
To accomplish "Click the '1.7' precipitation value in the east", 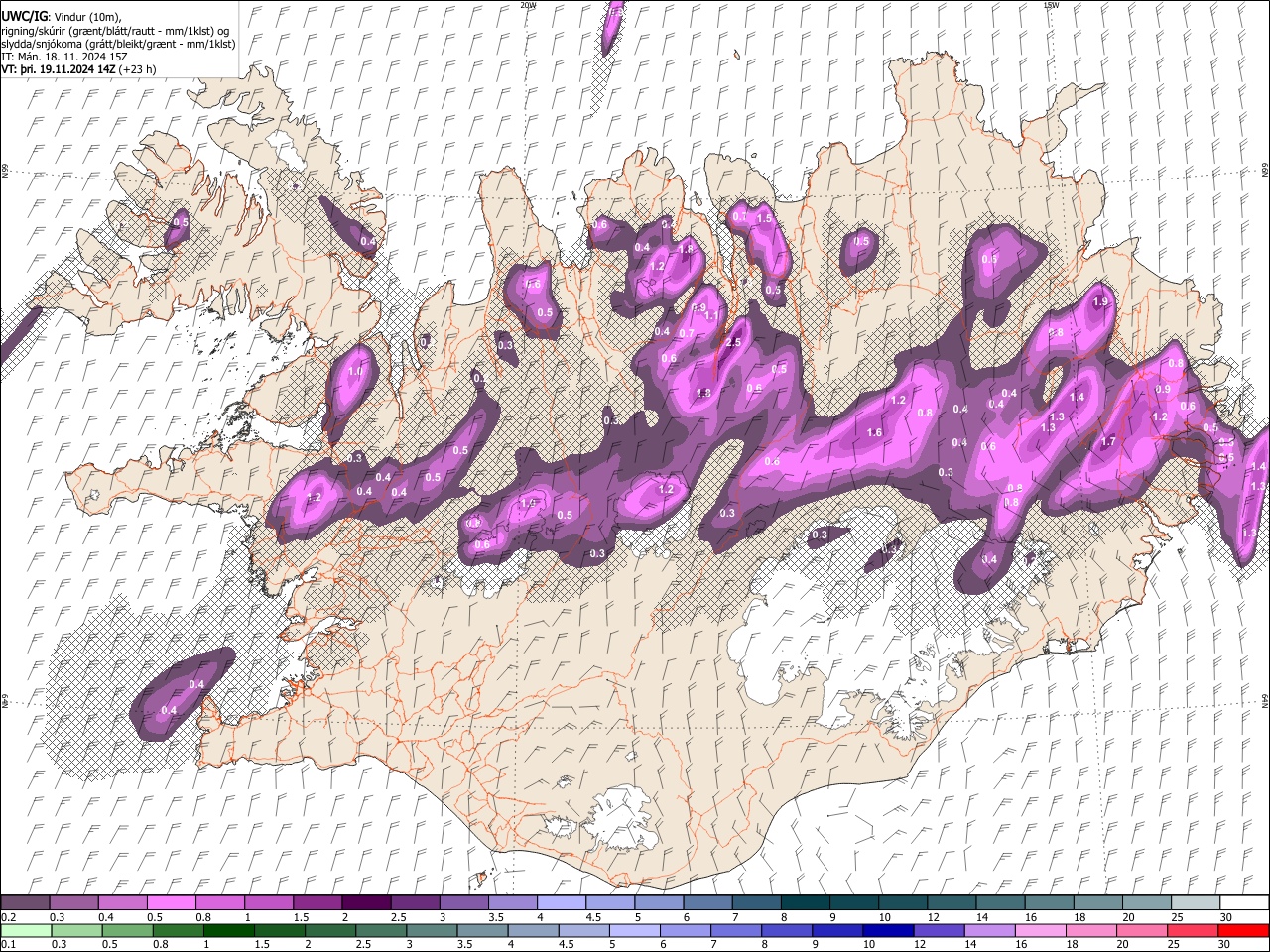I will click(x=1108, y=441).
